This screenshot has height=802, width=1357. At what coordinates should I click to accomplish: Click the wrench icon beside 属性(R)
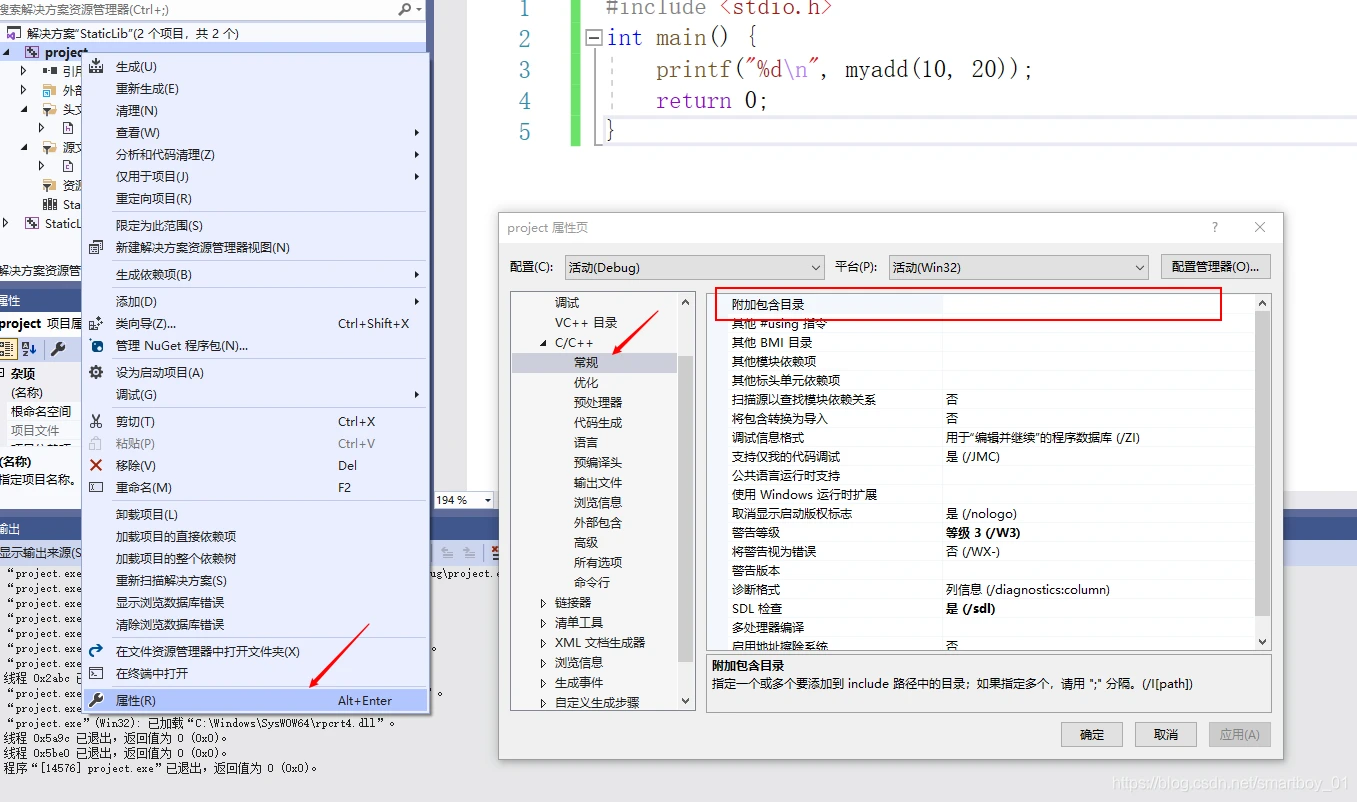pyautogui.click(x=96, y=701)
